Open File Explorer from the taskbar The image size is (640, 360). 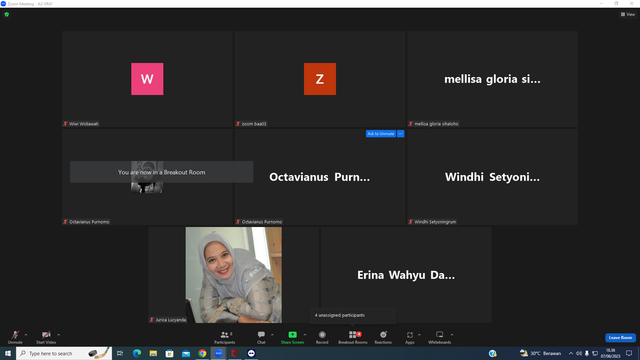(153, 353)
